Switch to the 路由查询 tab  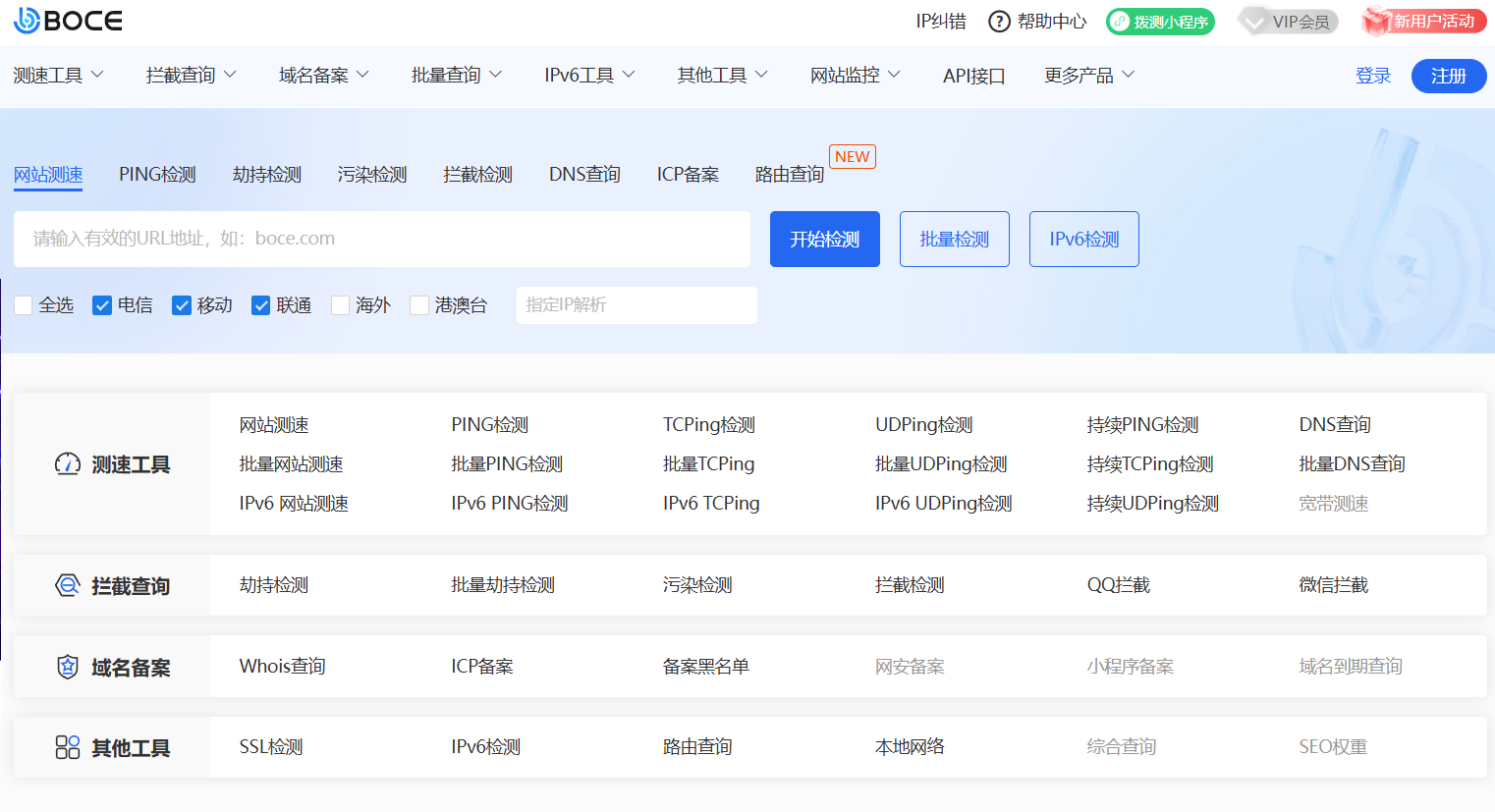(x=790, y=175)
